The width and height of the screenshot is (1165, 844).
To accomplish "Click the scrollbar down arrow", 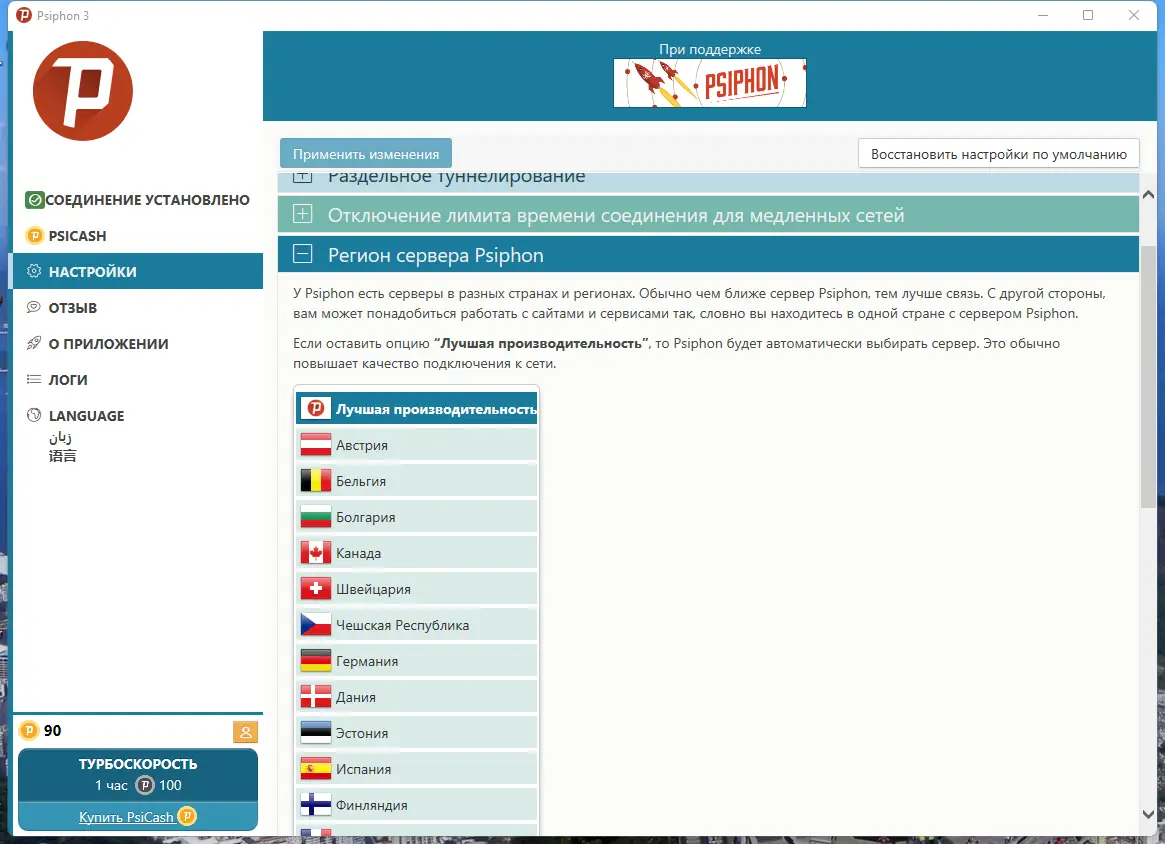I will tap(1148, 814).
